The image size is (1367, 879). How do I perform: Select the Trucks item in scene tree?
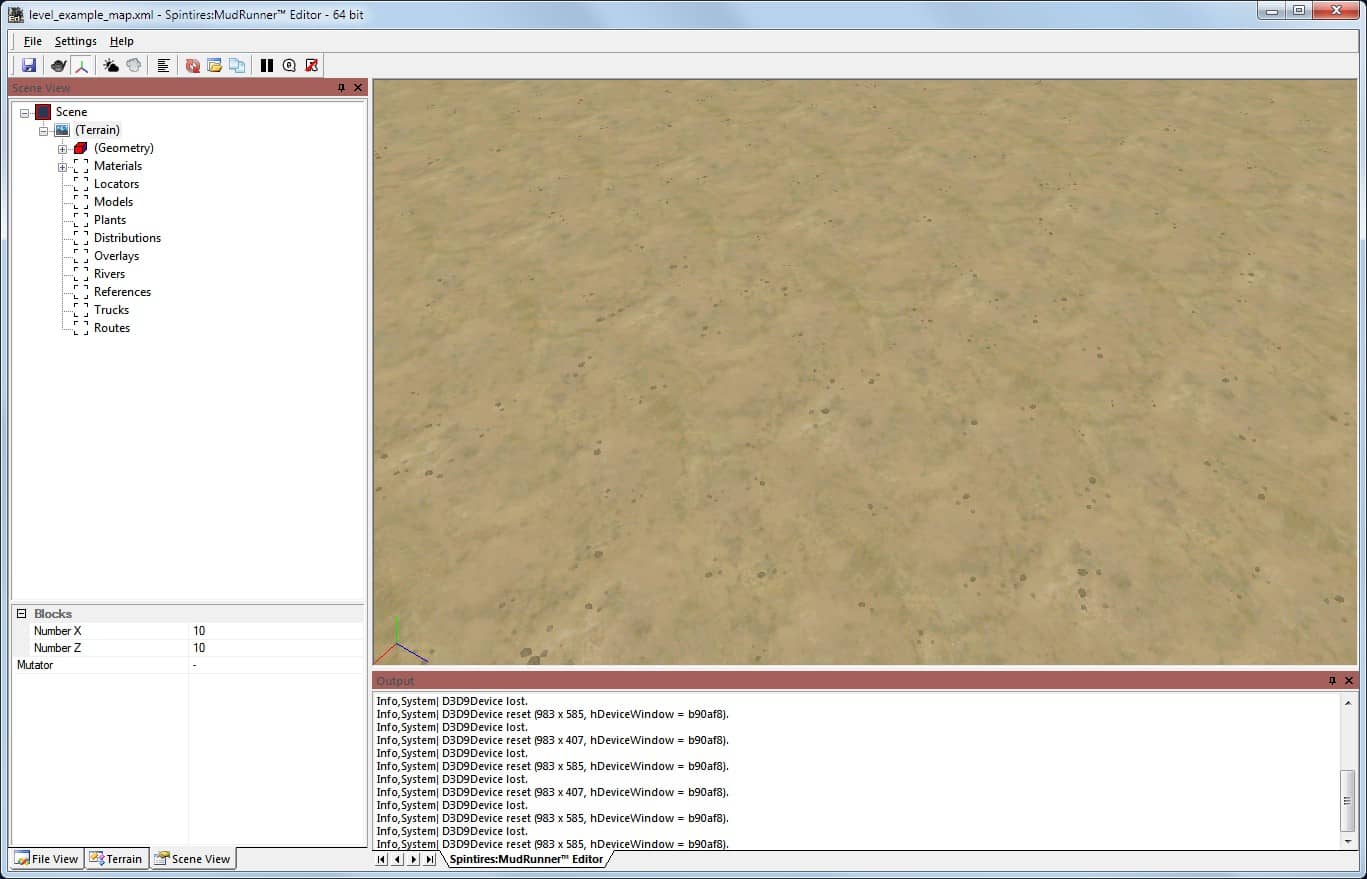click(111, 310)
